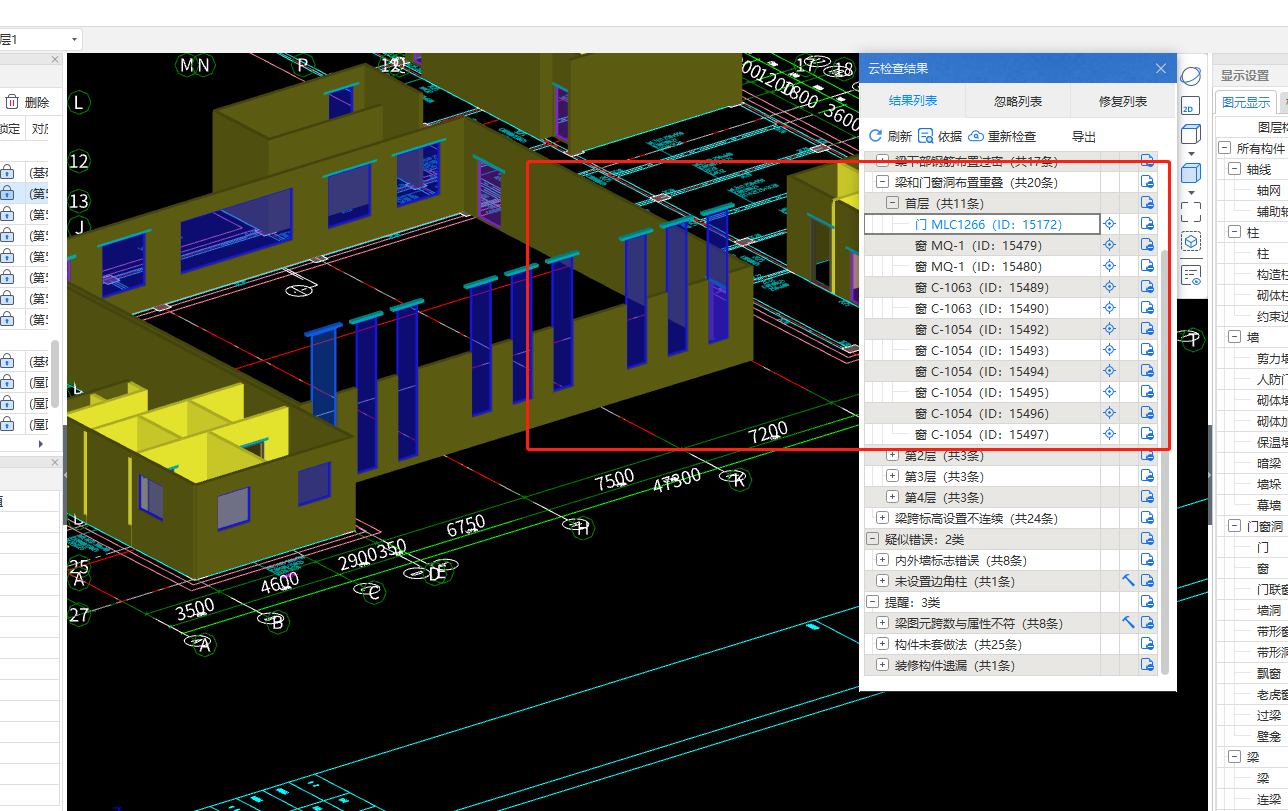Locate window C-1054 ID 15494 in model
This screenshot has width=1288, height=811.
1109,371
